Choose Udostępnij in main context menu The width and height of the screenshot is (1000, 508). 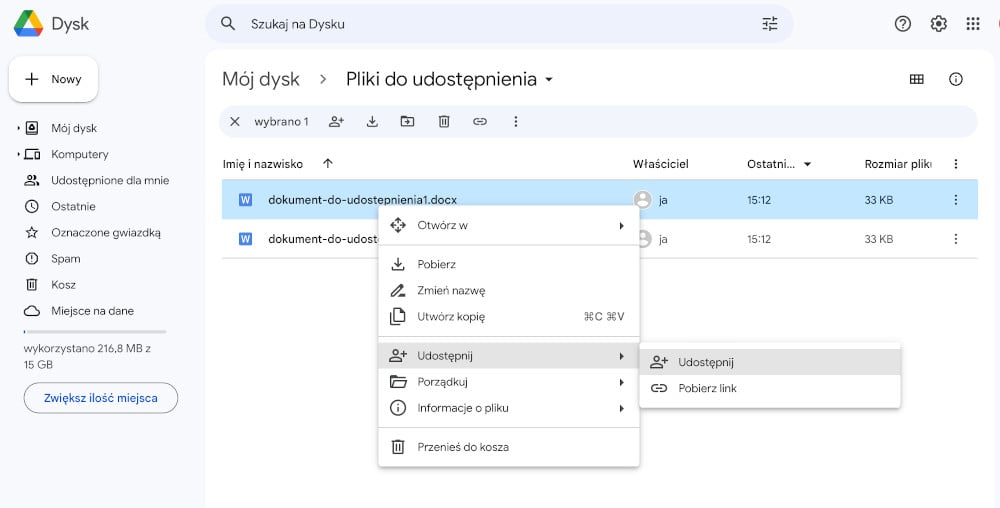click(x=508, y=356)
